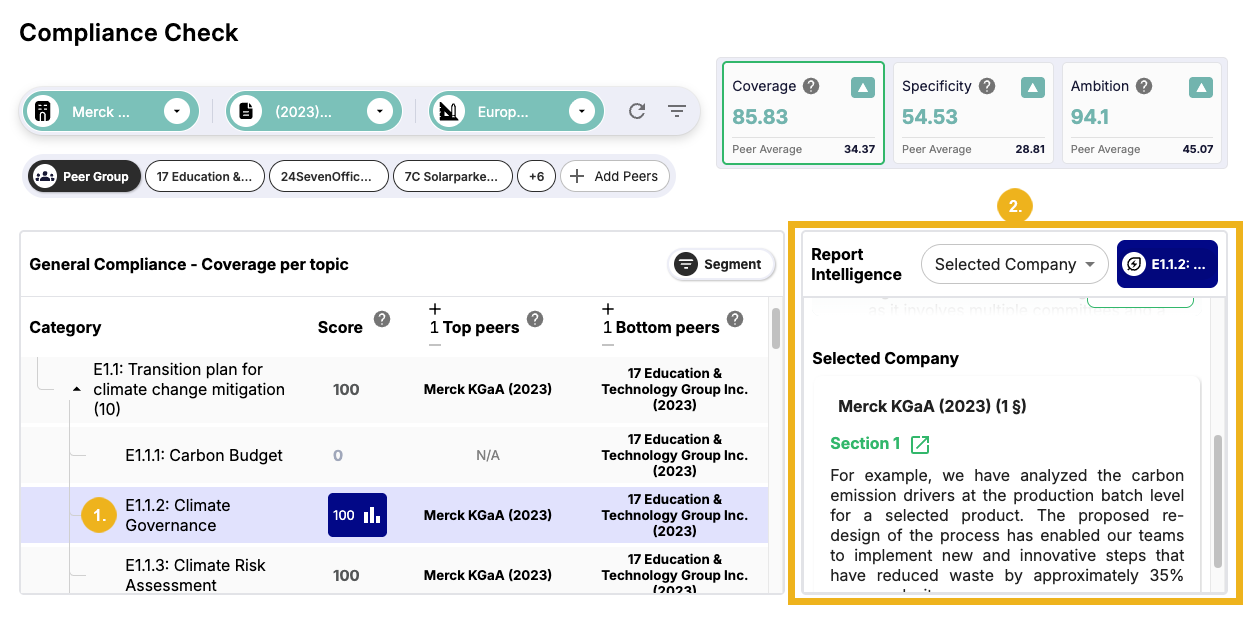Image resolution: width=1254 pixels, height=618 pixels.
Task: Click the help icon next to Score column
Action: 381,319
